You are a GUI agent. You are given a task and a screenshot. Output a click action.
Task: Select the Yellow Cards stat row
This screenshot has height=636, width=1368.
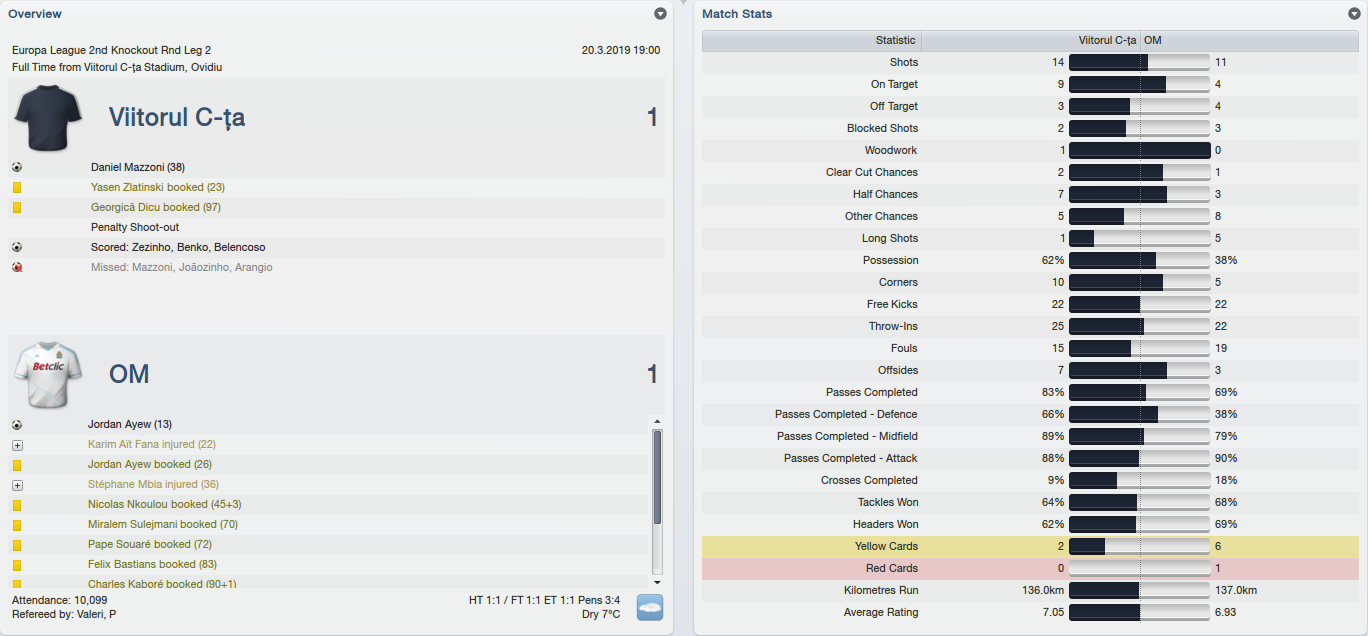1030,546
